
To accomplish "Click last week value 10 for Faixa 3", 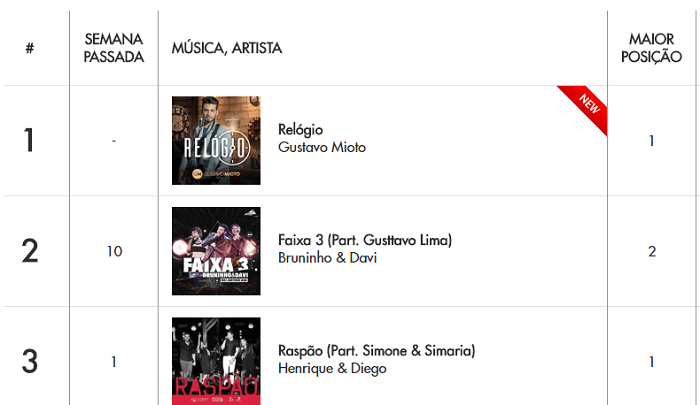I will pos(114,251).
